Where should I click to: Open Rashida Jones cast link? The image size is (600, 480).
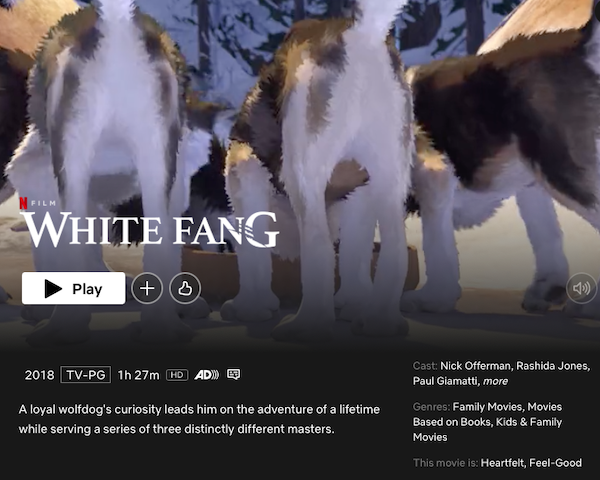[553, 366]
